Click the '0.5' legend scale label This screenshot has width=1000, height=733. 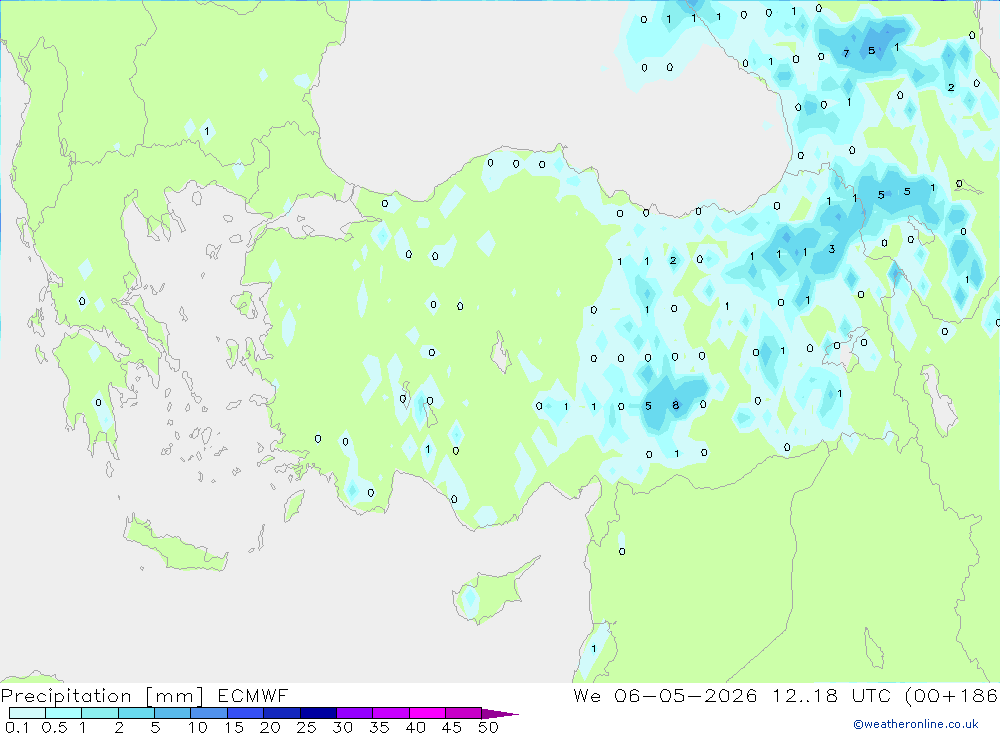pos(54,727)
